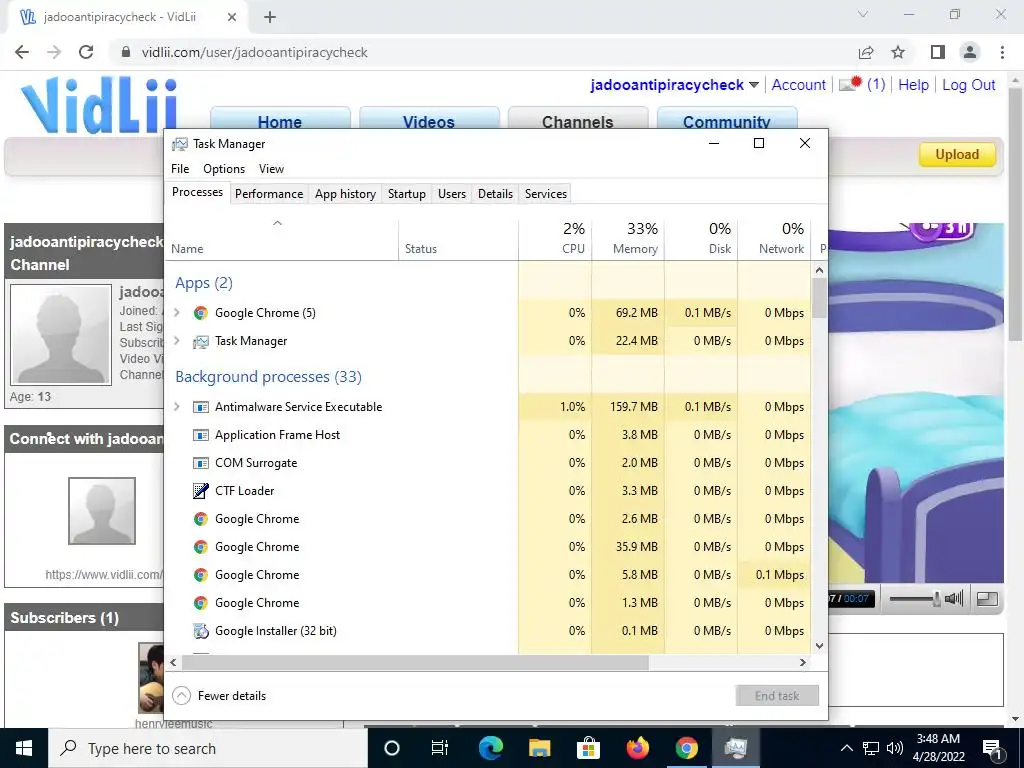
Task: Click the Windows taskbar search box
Action: point(208,748)
